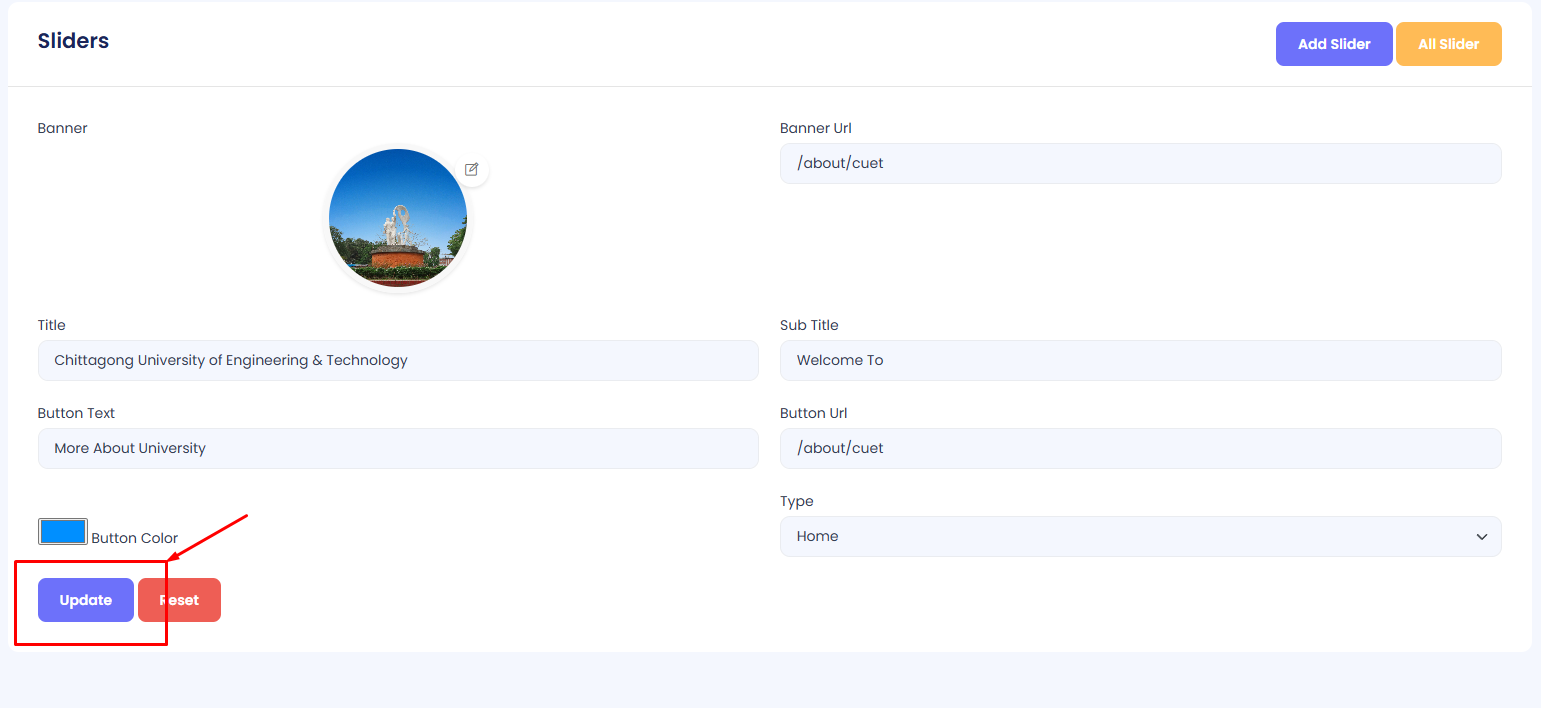Click the Button Text field label
The image size is (1541, 708).
click(76, 413)
